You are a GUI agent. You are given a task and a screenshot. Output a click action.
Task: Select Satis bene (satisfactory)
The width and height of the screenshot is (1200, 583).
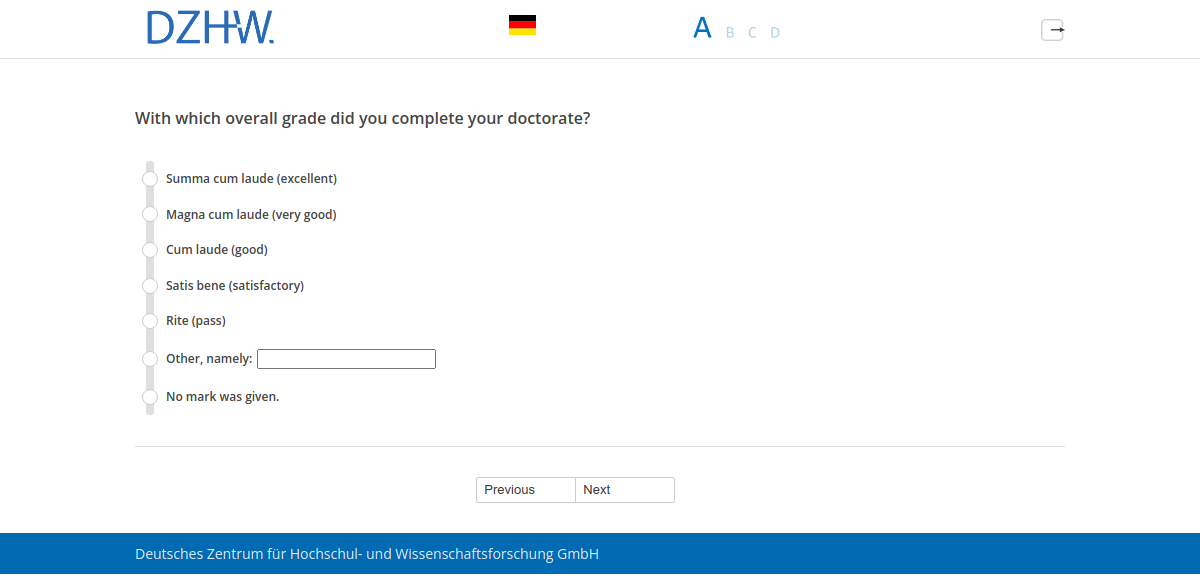[149, 285]
